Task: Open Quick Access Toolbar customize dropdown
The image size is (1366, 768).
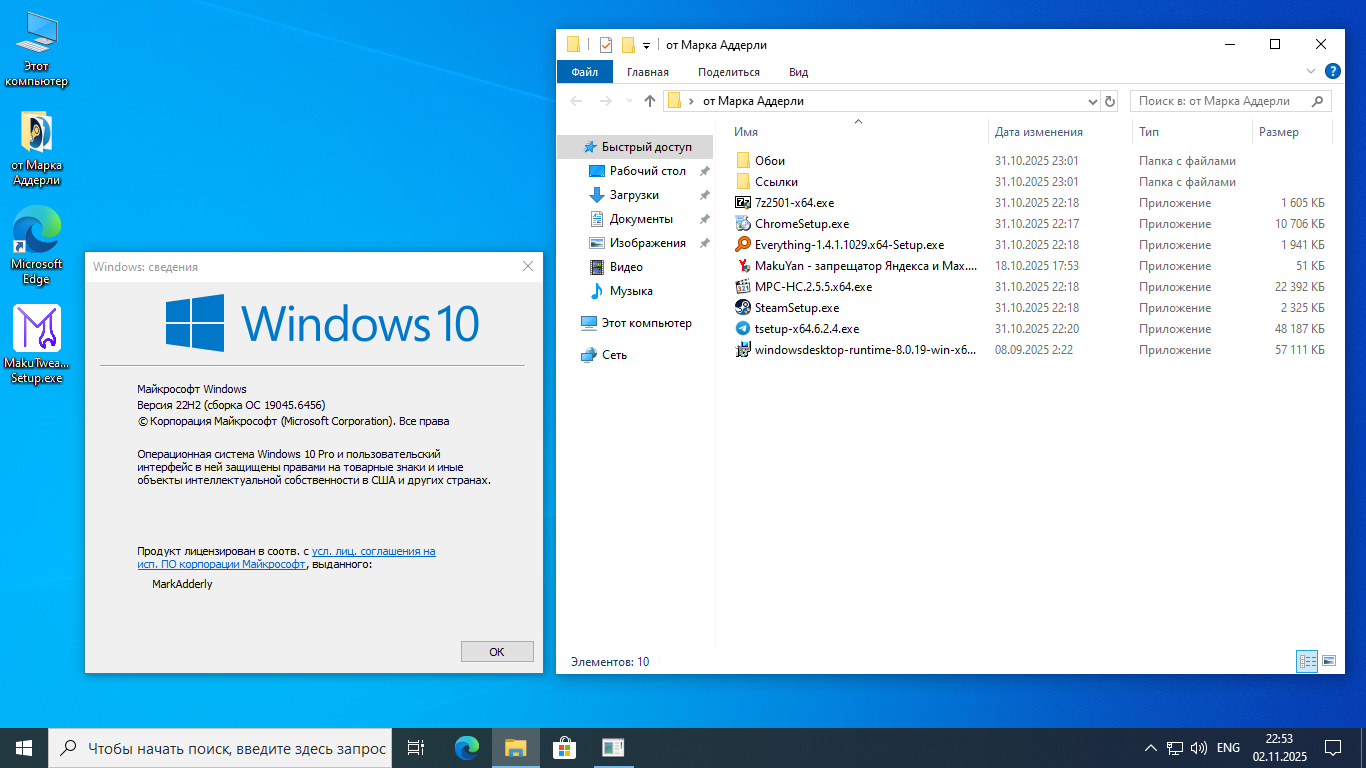Action: [x=647, y=45]
